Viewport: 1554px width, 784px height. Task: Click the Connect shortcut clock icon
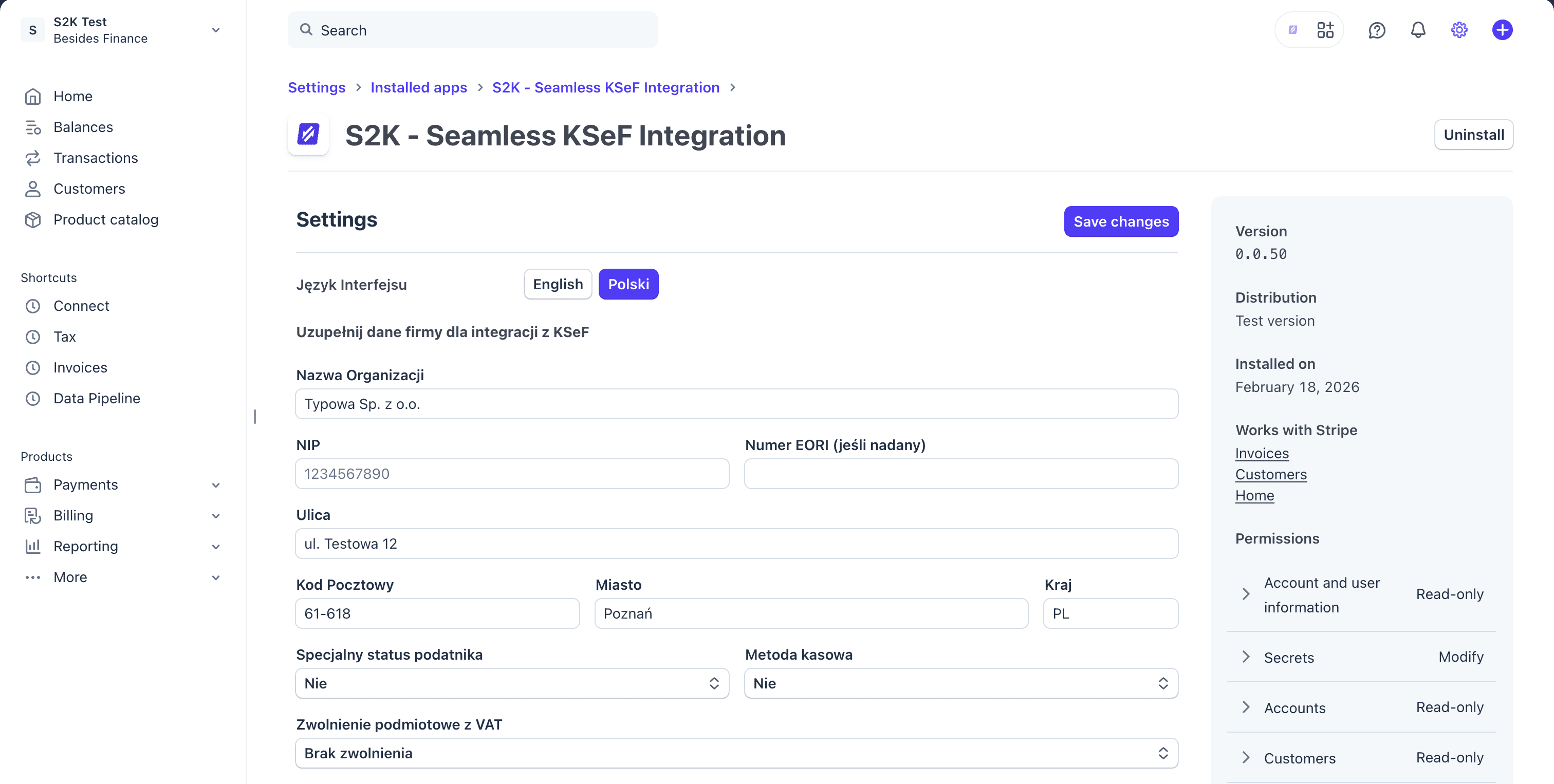[32, 306]
